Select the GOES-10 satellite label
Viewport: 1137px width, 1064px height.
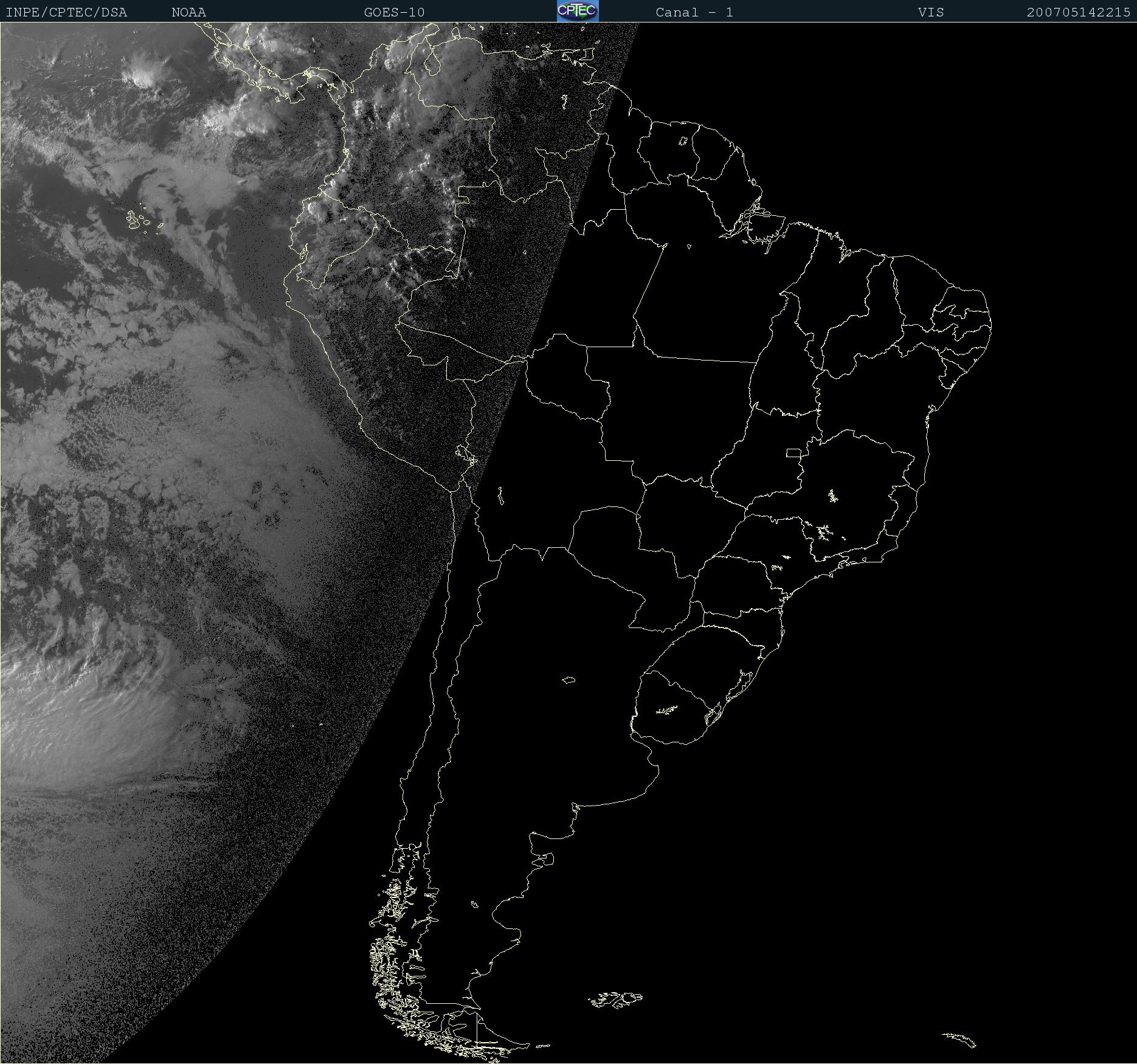click(x=394, y=12)
